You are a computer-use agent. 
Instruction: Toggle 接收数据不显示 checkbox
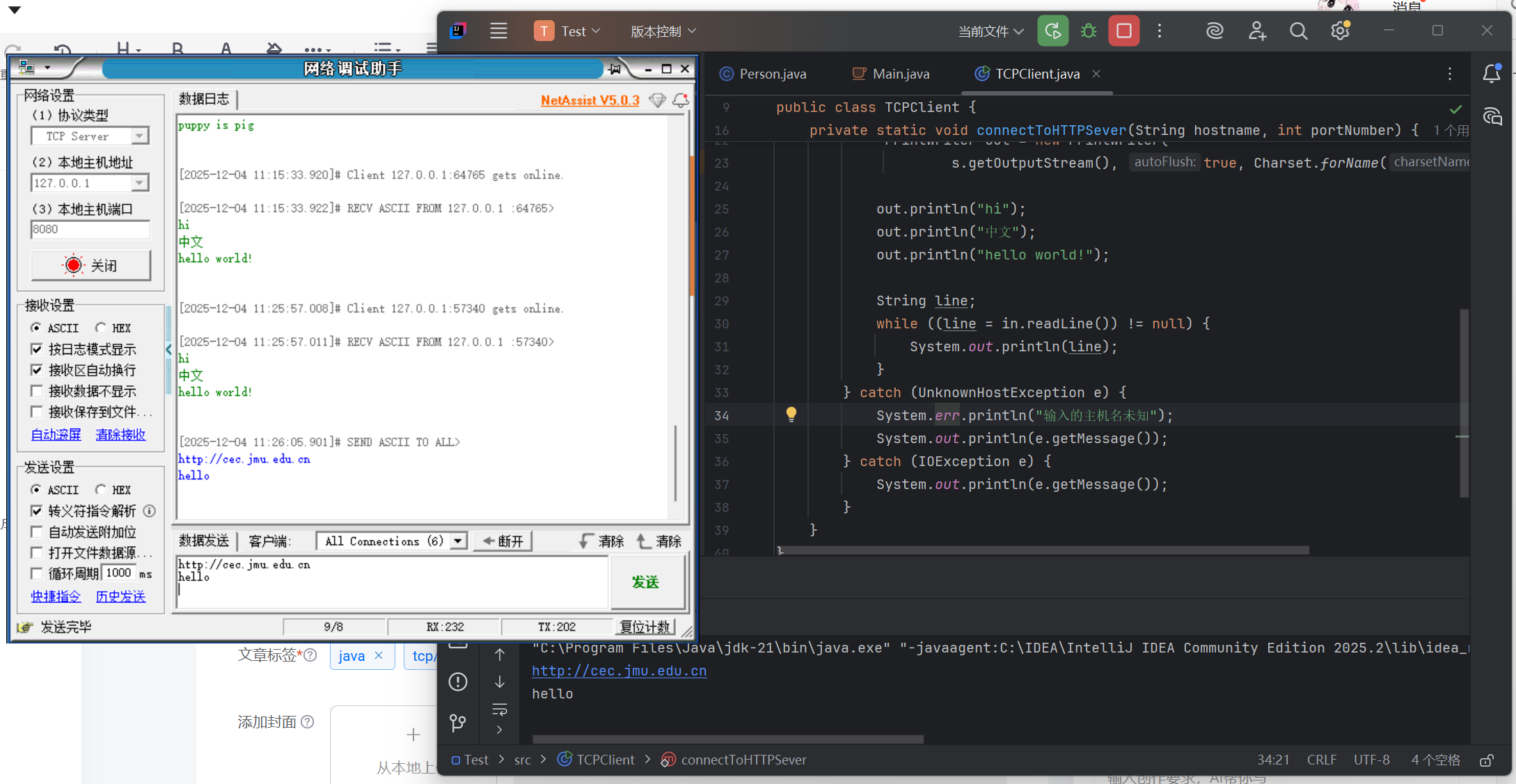(x=37, y=391)
